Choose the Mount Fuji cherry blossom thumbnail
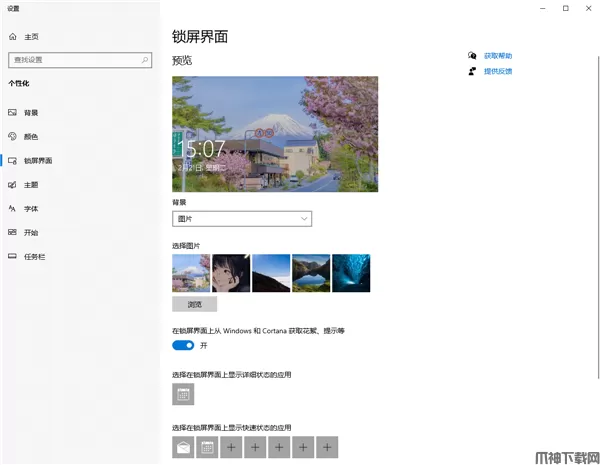This screenshot has height=465, width=600. tap(191, 273)
